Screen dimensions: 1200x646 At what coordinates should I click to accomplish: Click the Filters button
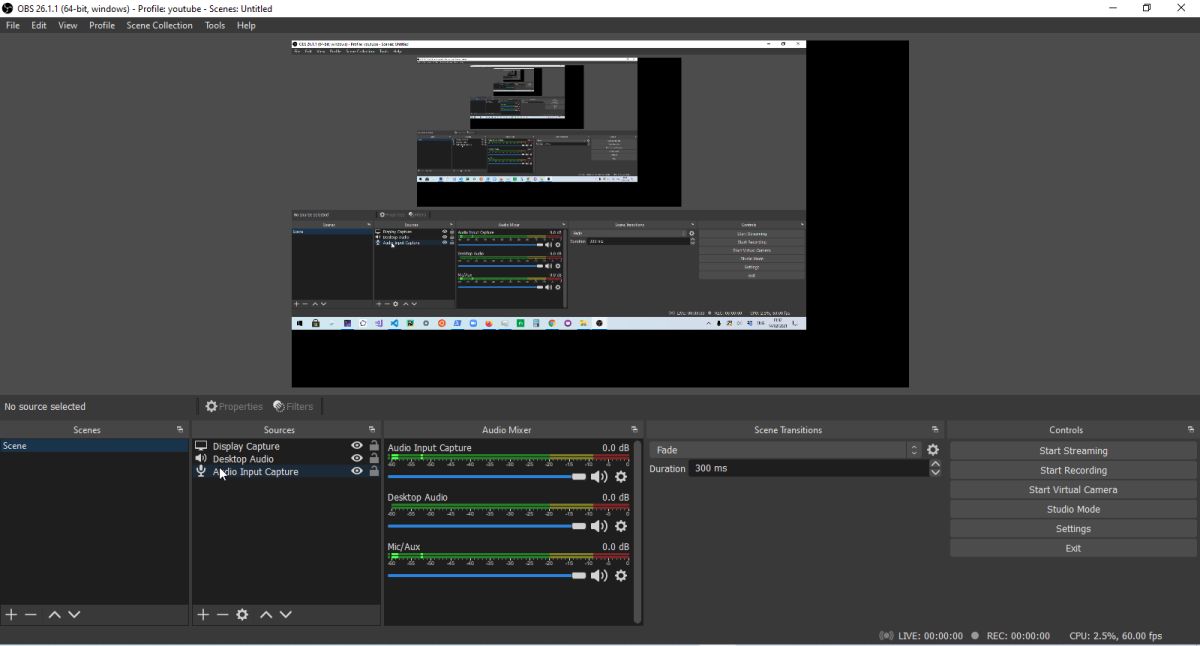[x=293, y=407]
